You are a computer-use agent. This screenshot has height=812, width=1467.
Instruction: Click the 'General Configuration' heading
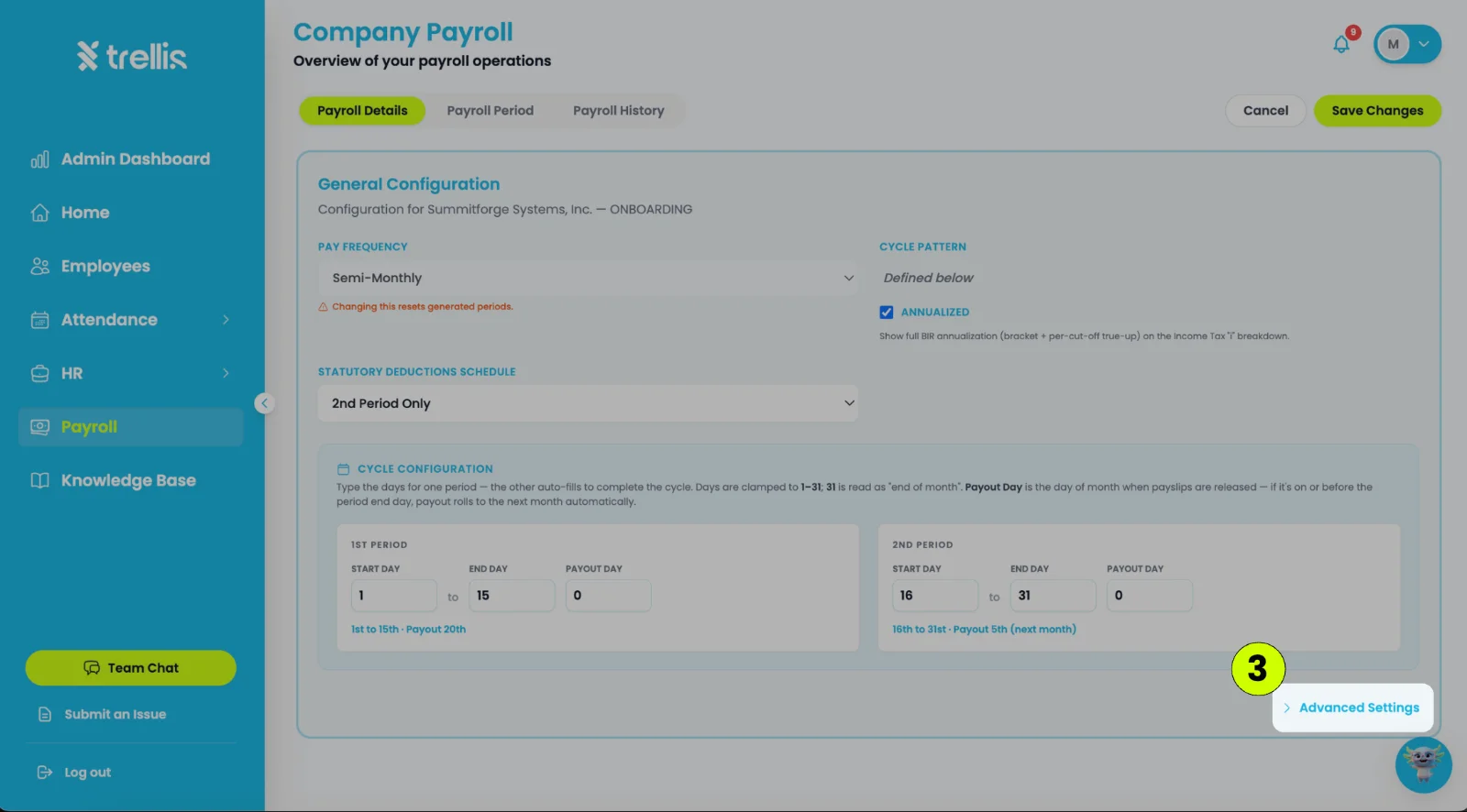point(409,184)
